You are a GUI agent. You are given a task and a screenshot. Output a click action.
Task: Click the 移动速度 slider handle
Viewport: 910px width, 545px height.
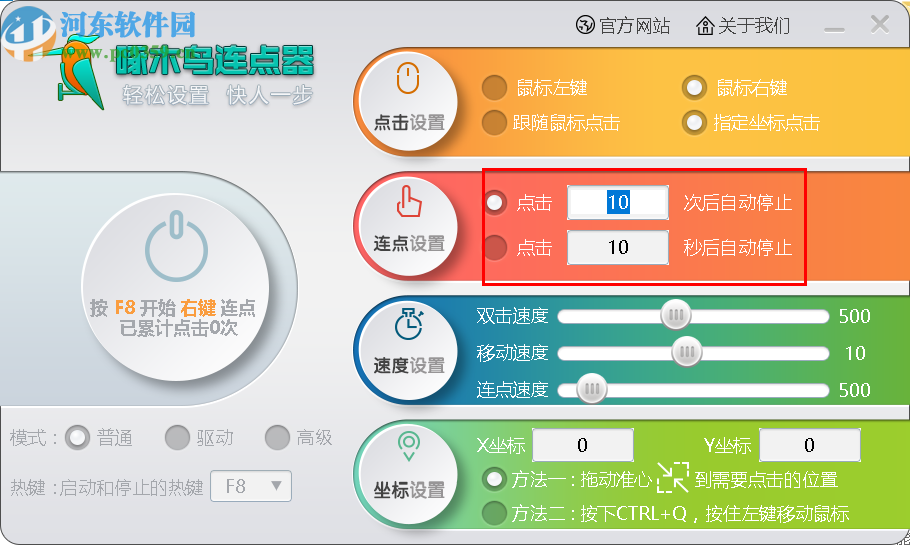point(687,352)
